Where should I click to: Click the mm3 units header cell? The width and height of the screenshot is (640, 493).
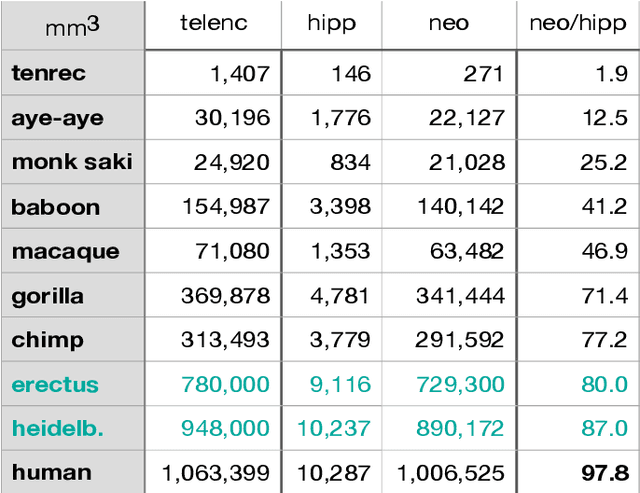pyautogui.click(x=72, y=26)
